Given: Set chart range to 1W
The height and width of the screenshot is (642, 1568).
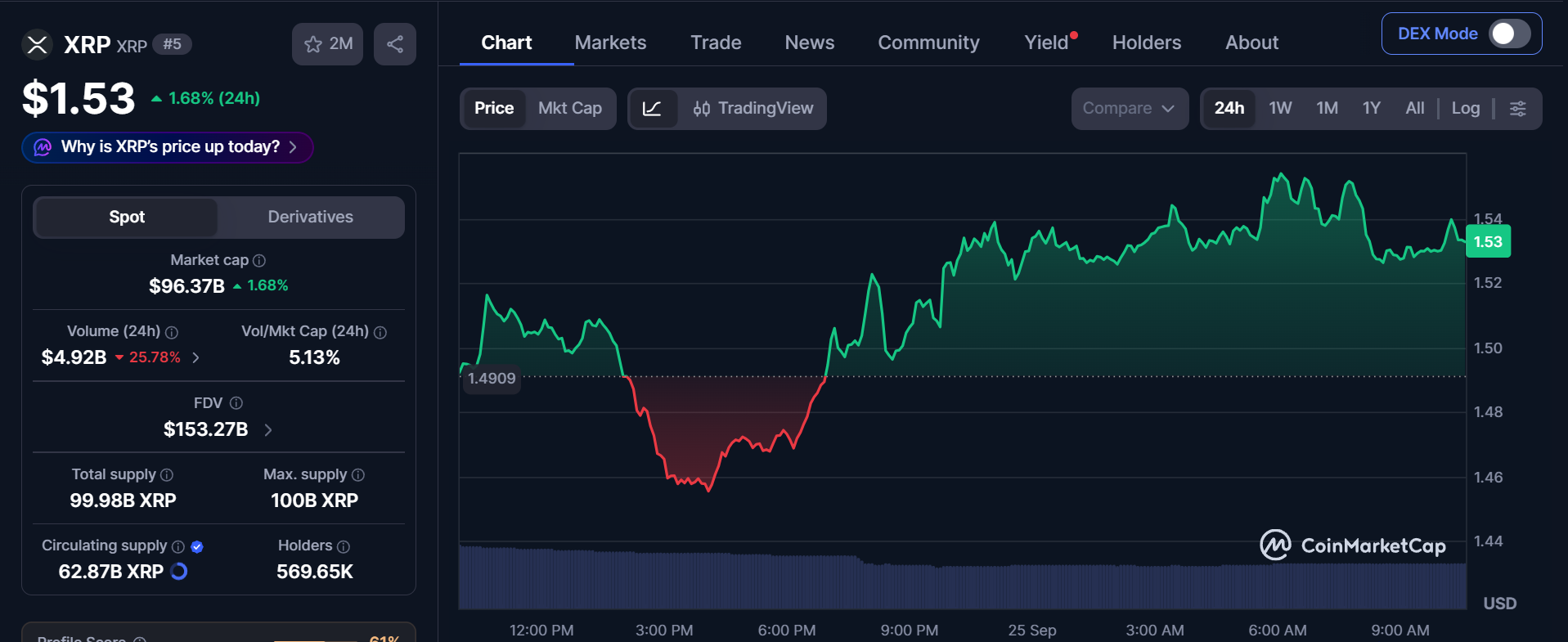Looking at the screenshot, I should coord(1280,109).
